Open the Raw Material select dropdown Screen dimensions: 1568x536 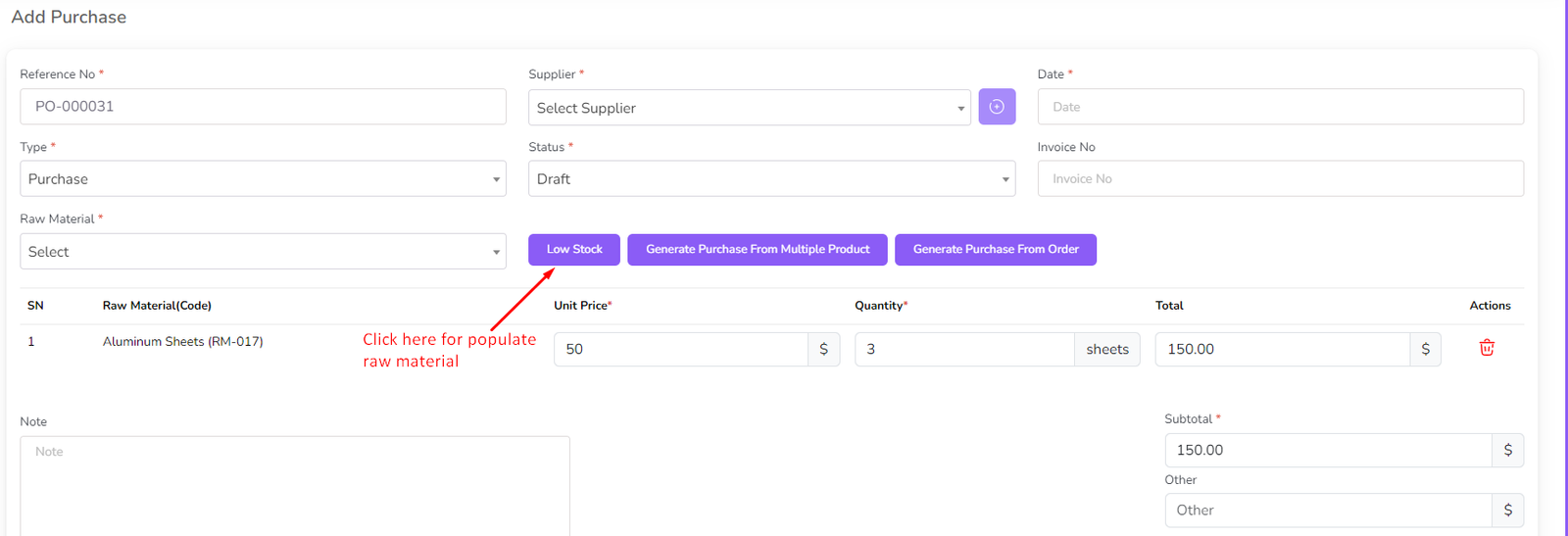pyautogui.click(x=263, y=252)
